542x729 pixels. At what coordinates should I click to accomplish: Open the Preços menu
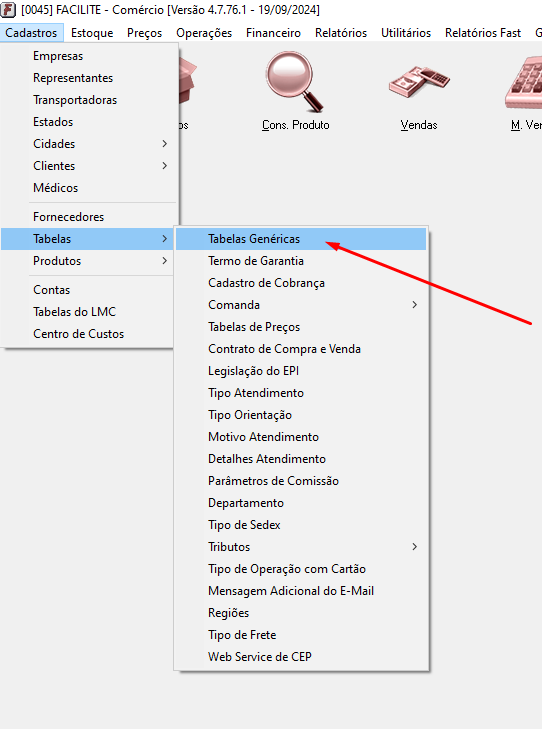(145, 33)
